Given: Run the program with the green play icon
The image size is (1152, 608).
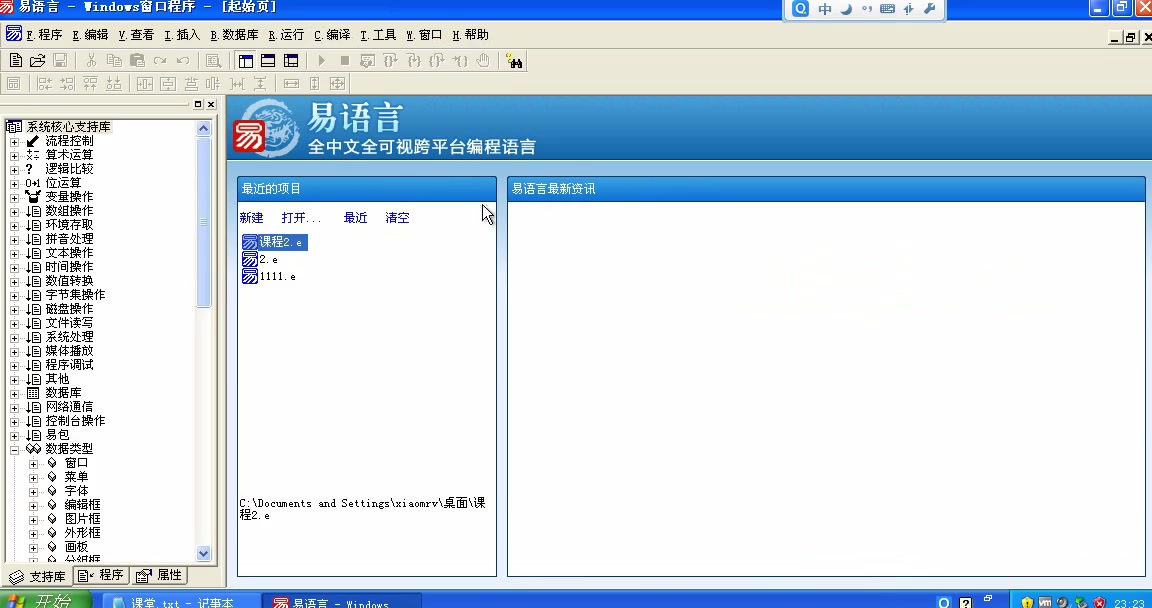Looking at the screenshot, I should (x=322, y=60).
